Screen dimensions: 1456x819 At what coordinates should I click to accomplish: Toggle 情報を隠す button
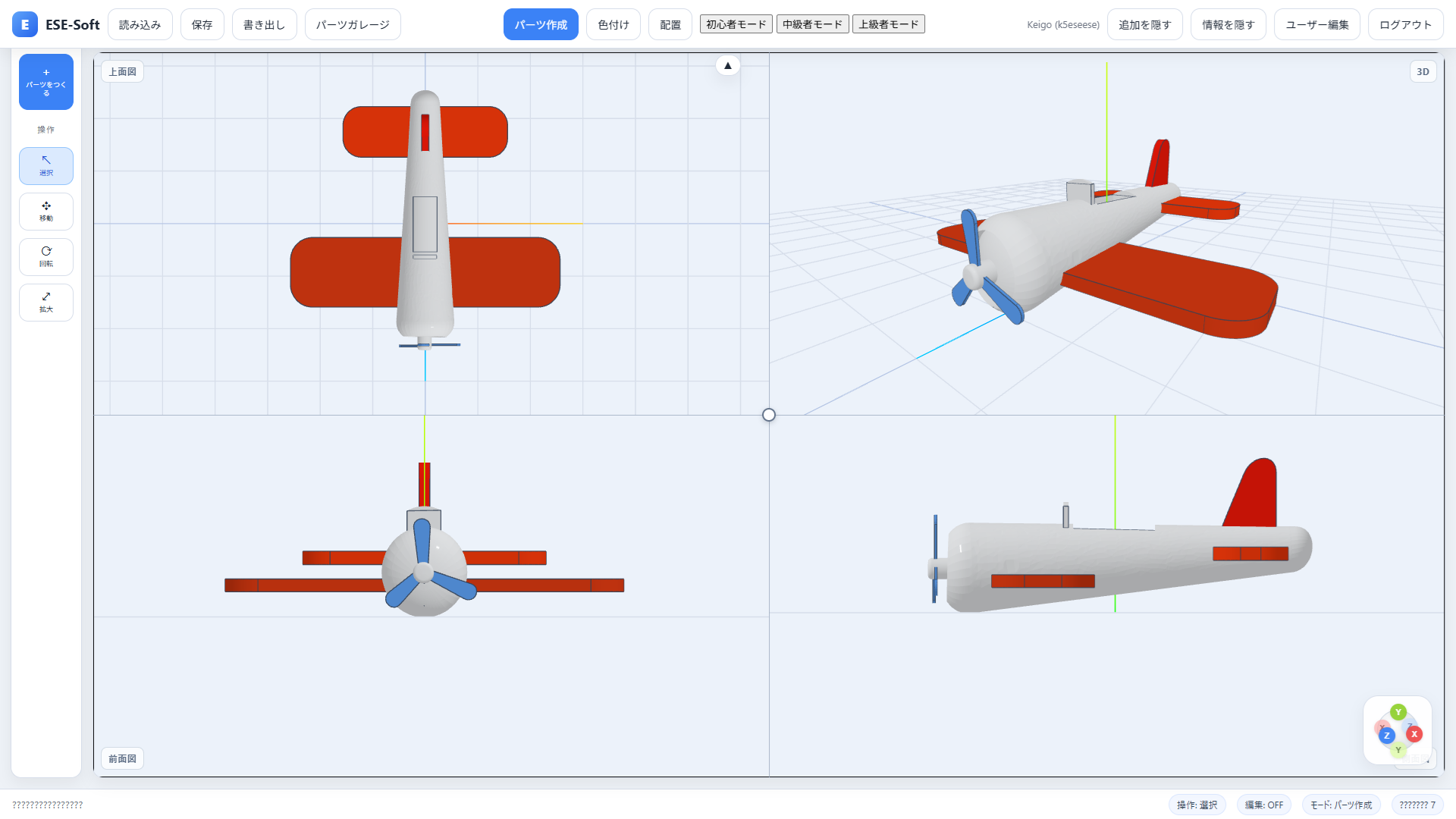click(x=1228, y=24)
